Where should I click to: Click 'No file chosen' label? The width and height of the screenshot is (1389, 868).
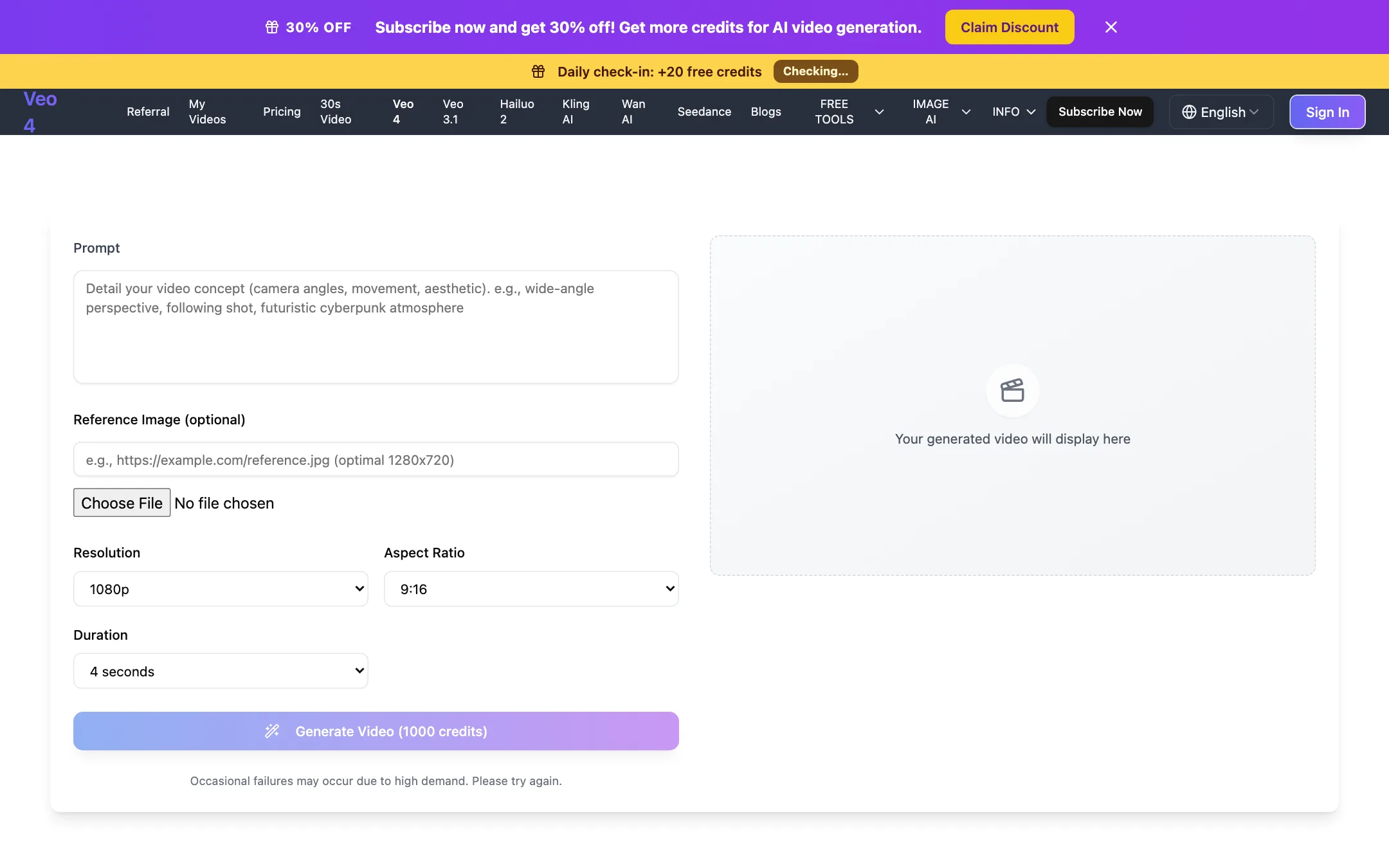point(224,503)
